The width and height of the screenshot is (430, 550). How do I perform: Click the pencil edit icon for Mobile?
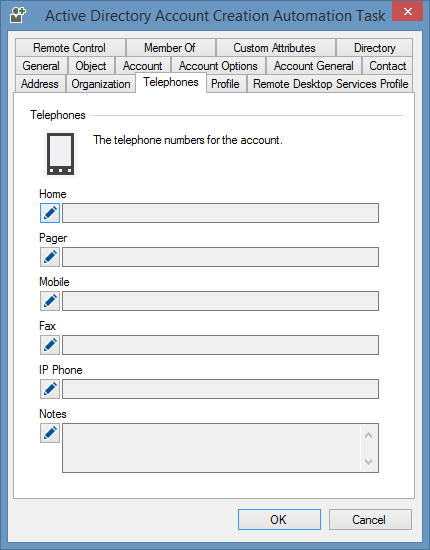[x=50, y=301]
